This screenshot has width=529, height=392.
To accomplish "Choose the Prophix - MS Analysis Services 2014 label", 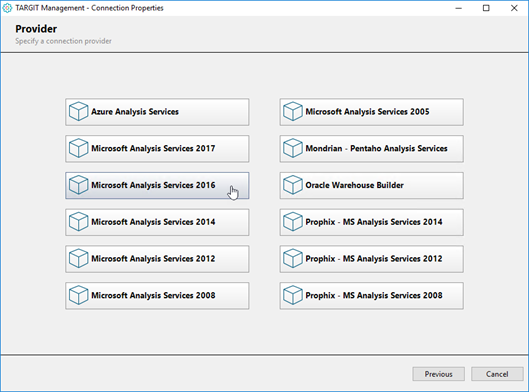I will 374,222.
